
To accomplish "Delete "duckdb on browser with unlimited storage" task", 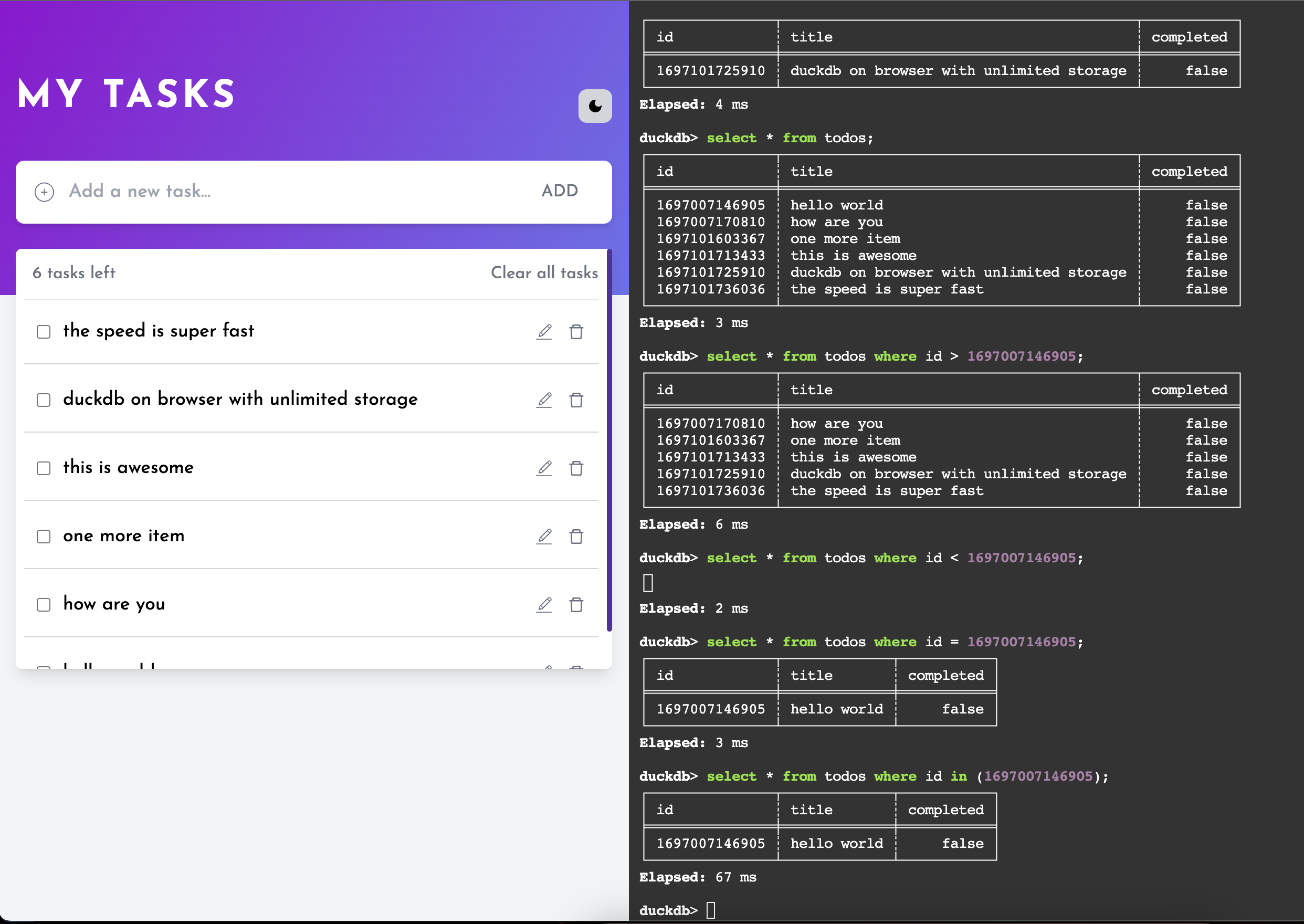I will pos(576,400).
